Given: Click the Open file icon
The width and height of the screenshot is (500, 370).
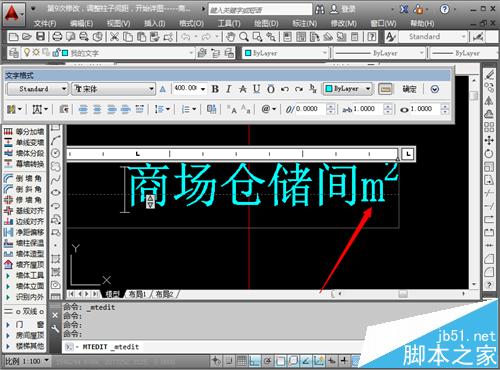Looking at the screenshot, I should click(x=27, y=37).
